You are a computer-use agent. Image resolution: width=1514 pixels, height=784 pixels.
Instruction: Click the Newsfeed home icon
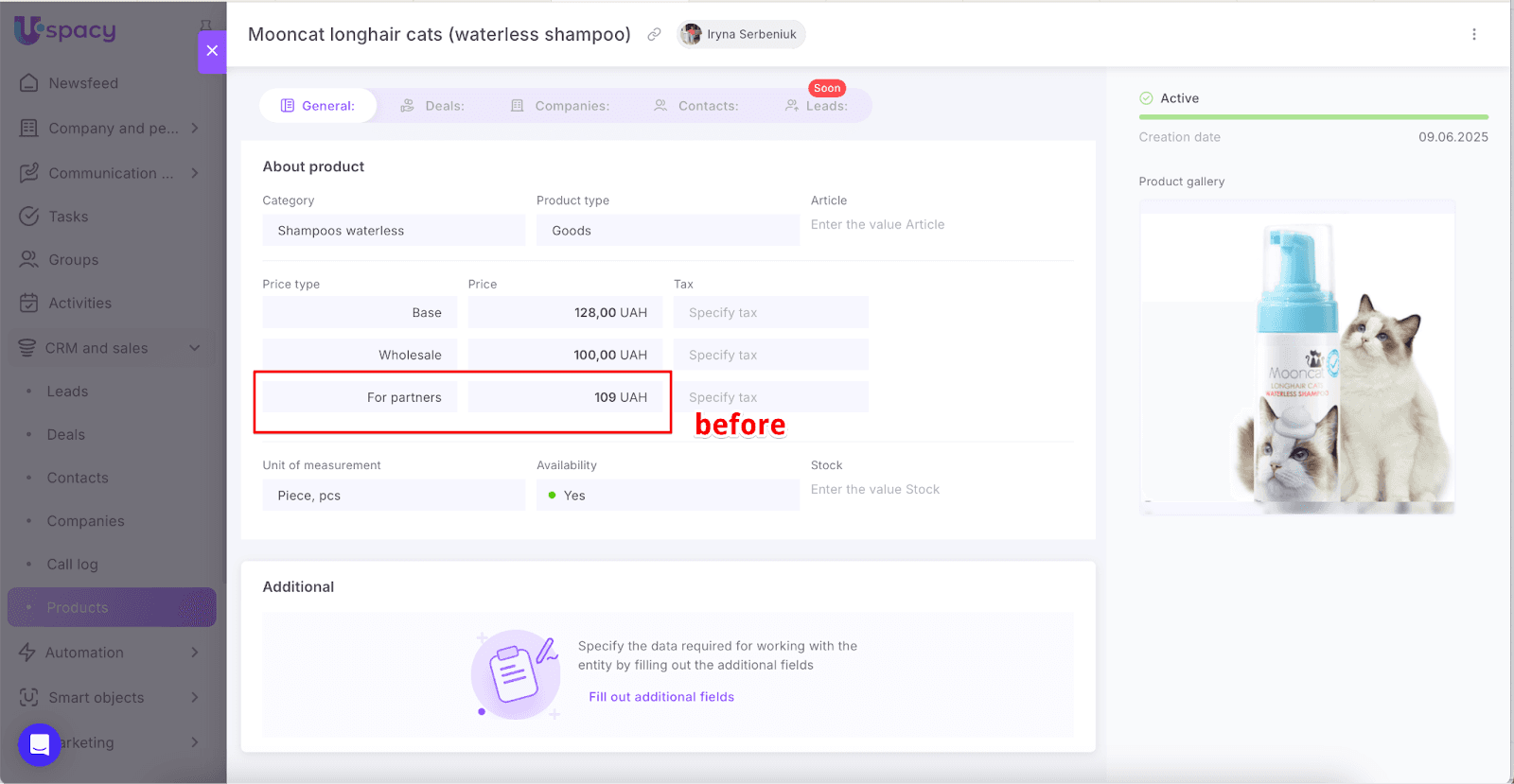point(29,83)
